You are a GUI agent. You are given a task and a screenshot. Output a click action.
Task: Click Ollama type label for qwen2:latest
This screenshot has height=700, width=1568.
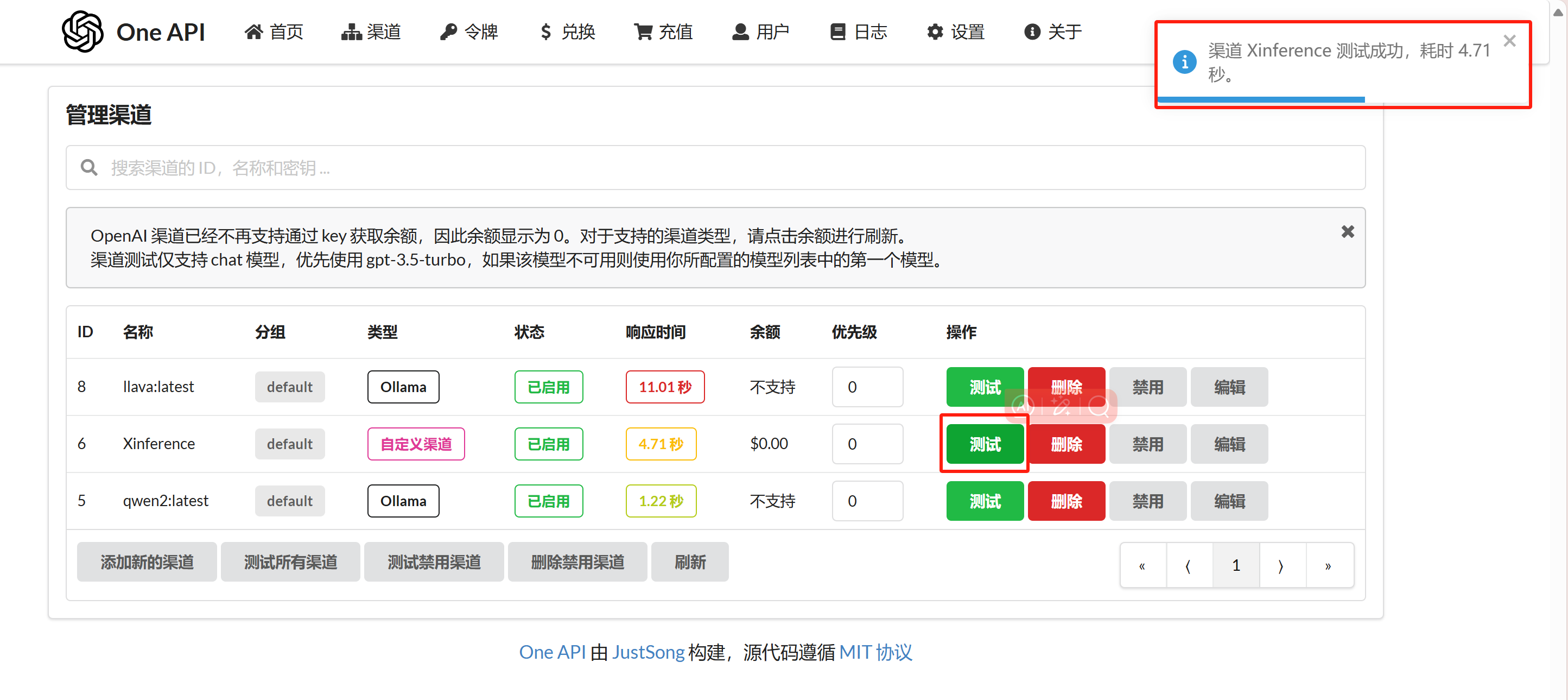pyautogui.click(x=403, y=501)
